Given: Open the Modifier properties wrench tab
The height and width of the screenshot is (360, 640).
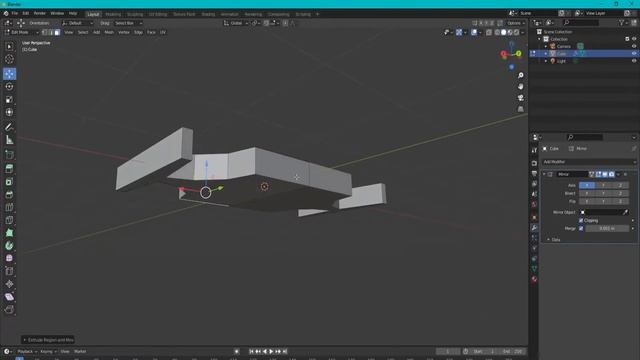Looking at the screenshot, I should (x=534, y=228).
